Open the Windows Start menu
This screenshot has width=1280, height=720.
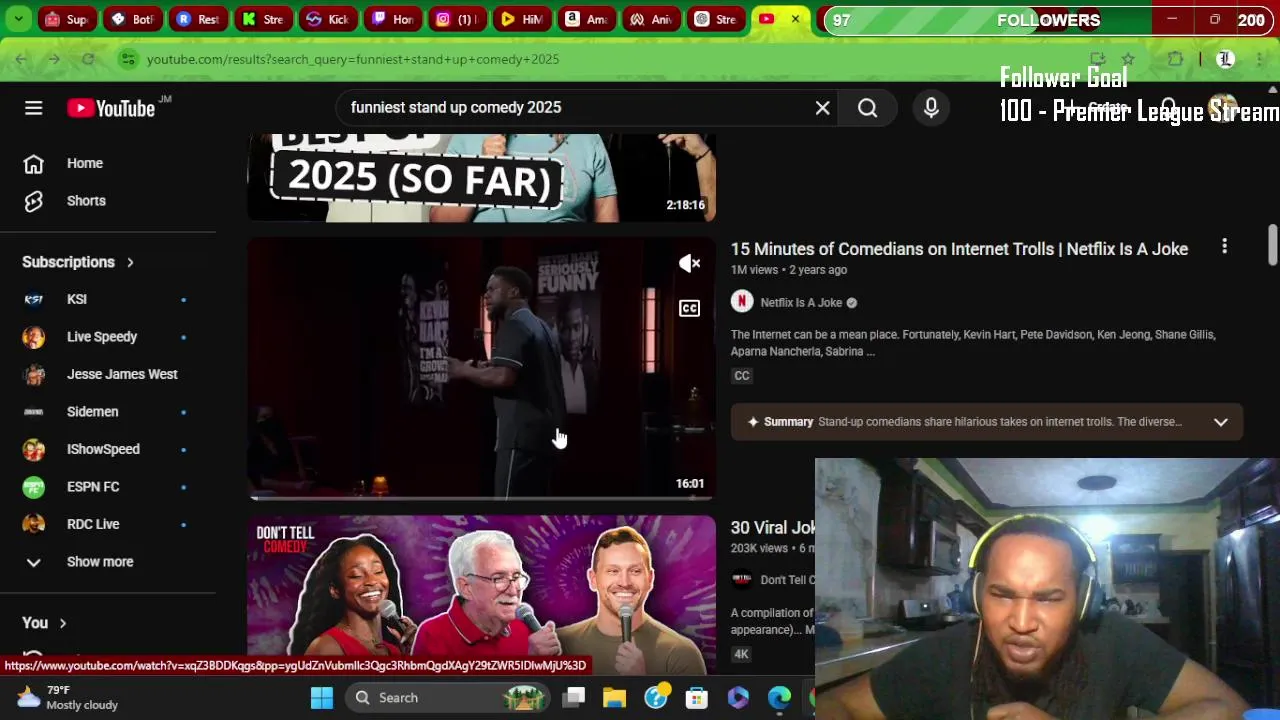click(x=322, y=698)
